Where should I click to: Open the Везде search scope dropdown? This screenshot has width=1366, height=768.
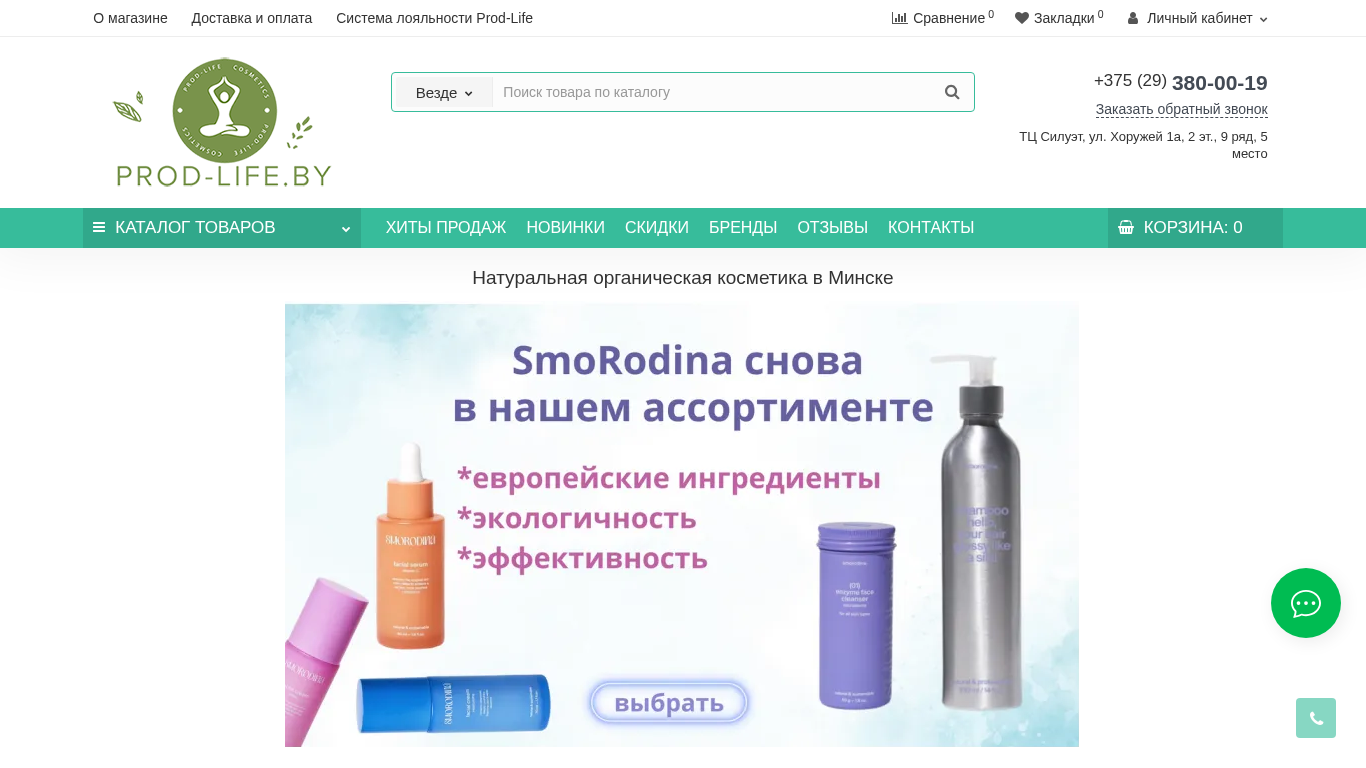[x=444, y=92]
